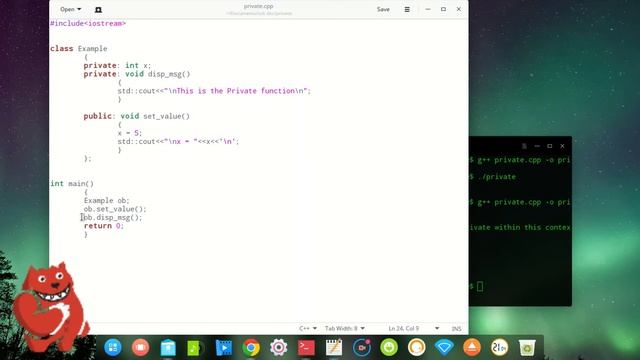Image resolution: width=640 pixels, height=360 pixels.
Task: Click the 'return 0;' statement
Action: [x=104, y=226]
